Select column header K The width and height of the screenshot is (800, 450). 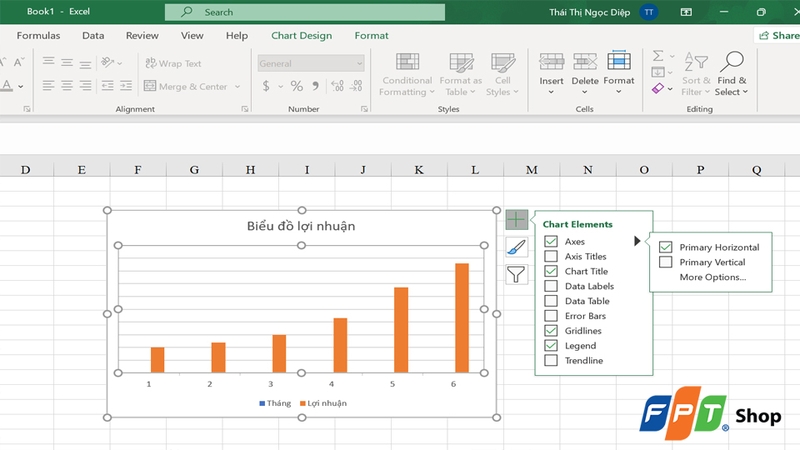pos(419,169)
